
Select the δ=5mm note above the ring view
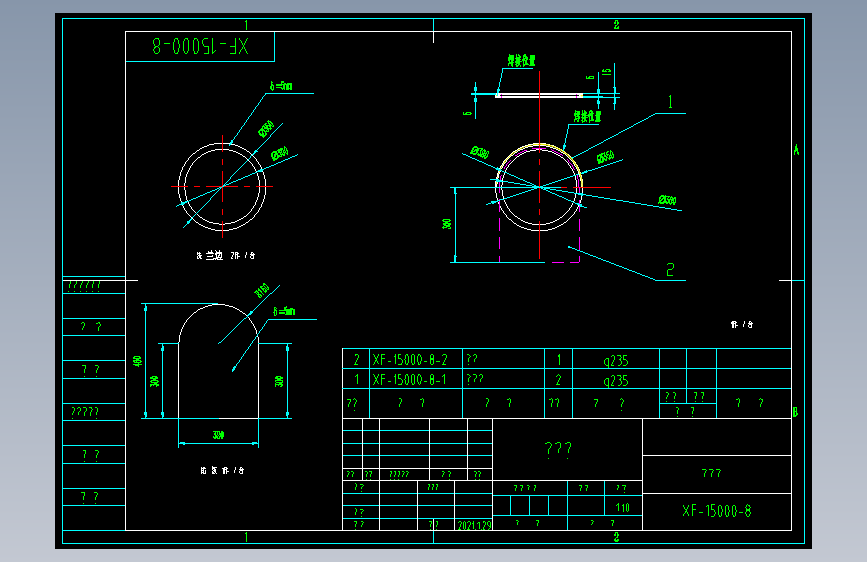pos(281,86)
